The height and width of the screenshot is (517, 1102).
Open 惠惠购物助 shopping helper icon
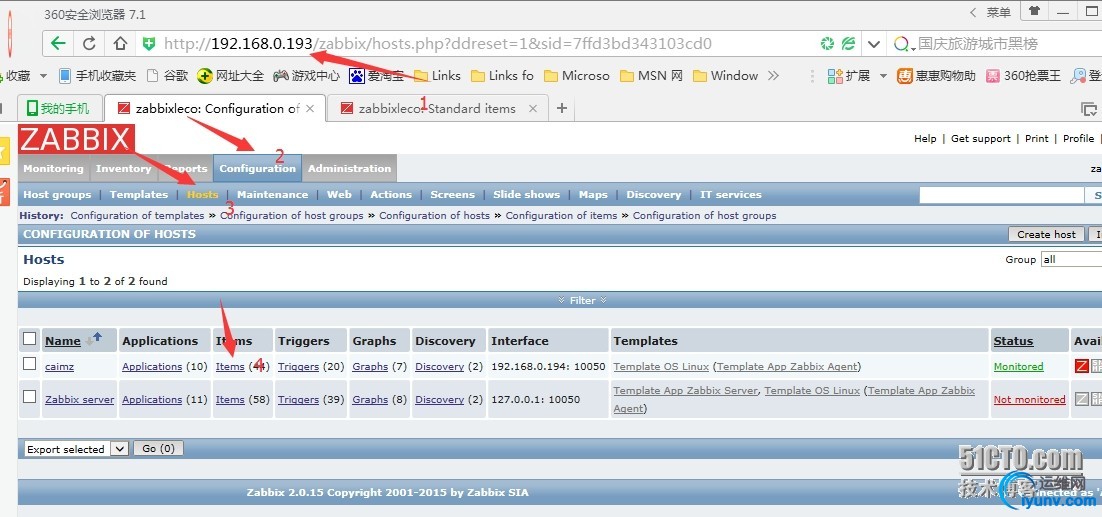pyautogui.click(x=935, y=76)
